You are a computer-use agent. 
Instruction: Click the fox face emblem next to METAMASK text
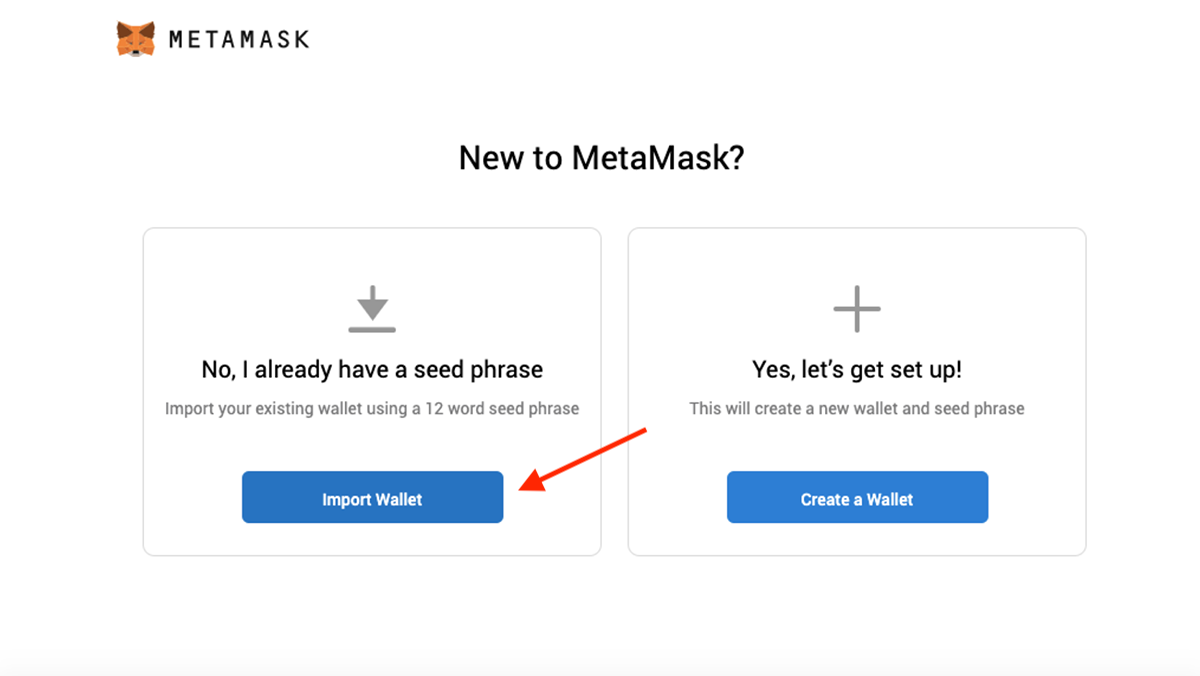pyautogui.click(x=135, y=37)
